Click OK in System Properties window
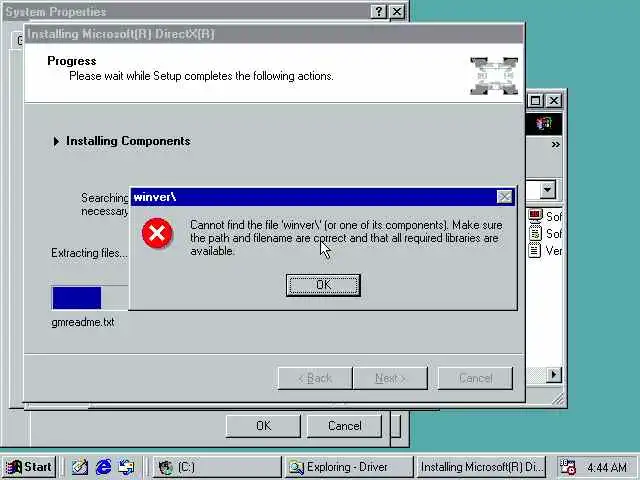Image resolution: width=640 pixels, height=480 pixels. pyautogui.click(x=263, y=426)
